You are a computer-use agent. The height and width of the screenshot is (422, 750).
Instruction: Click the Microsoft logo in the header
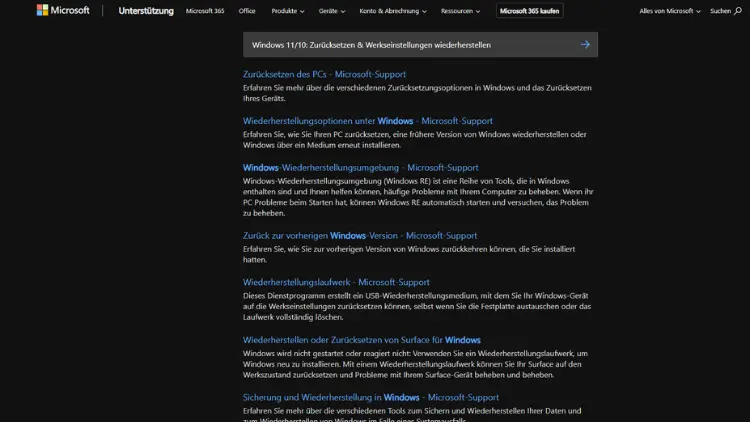point(63,10)
